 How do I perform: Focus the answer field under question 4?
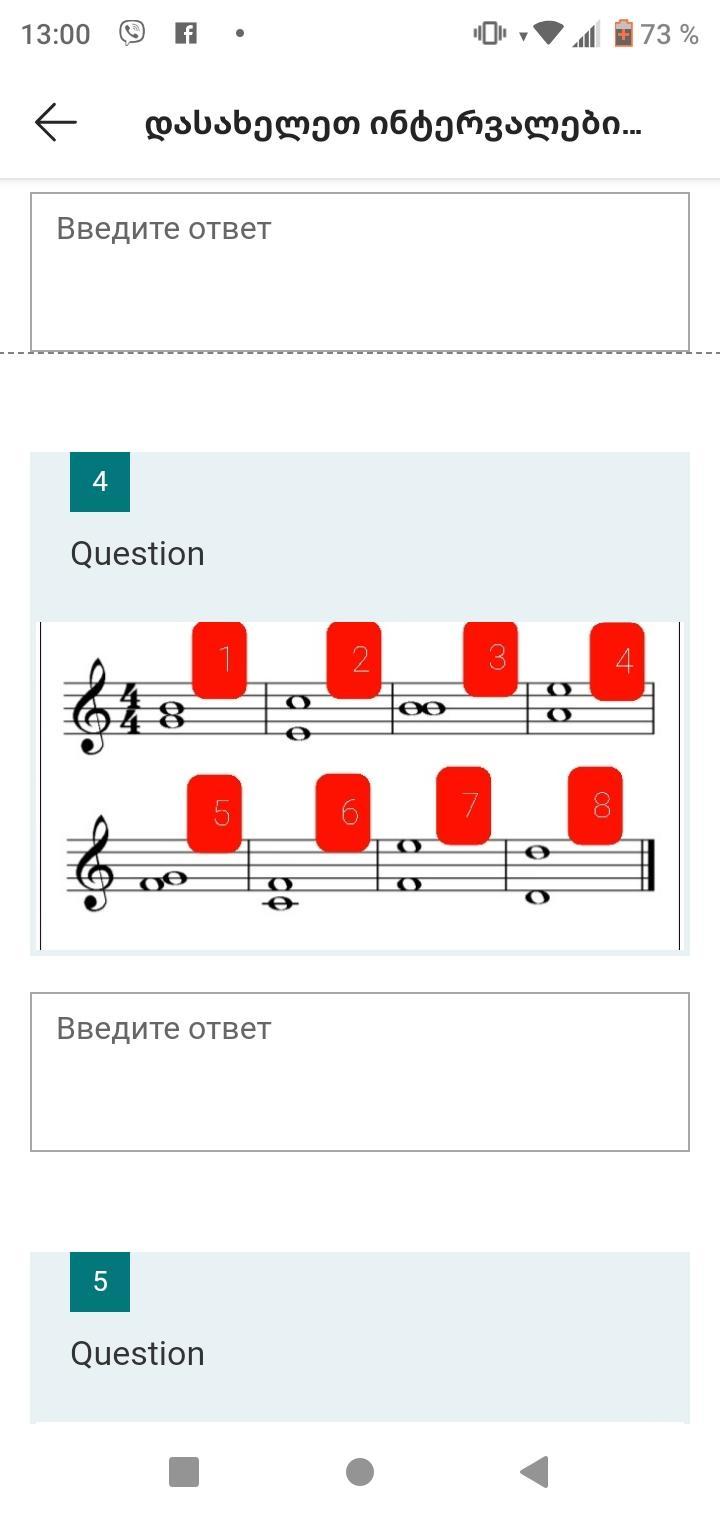point(360,1071)
